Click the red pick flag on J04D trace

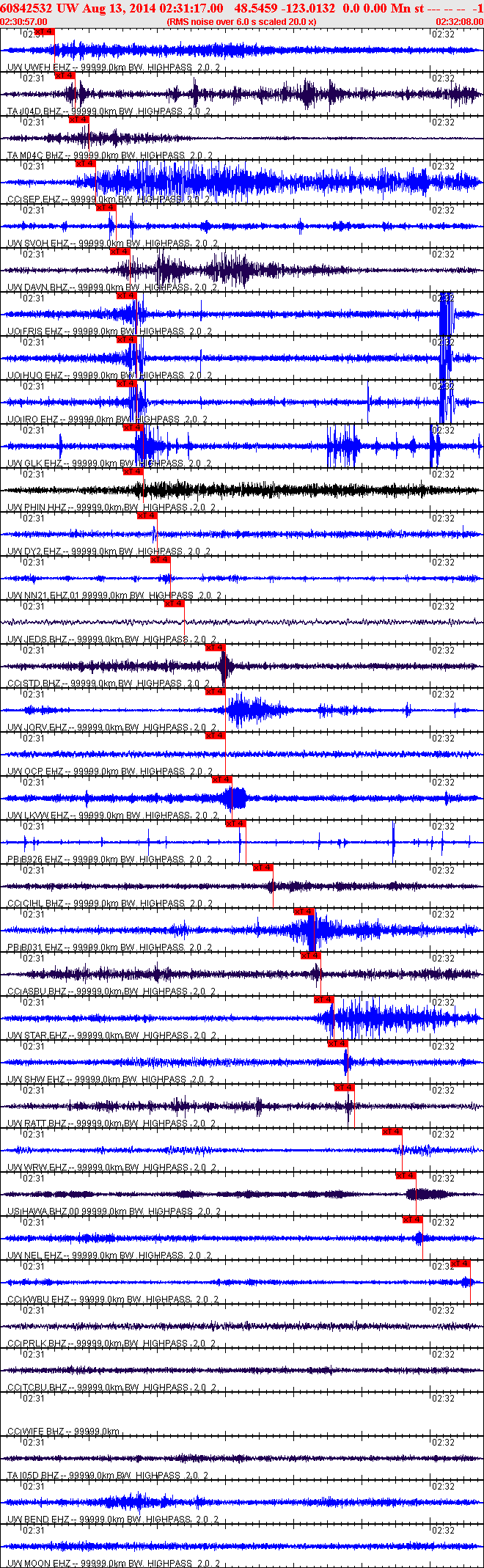65,76
